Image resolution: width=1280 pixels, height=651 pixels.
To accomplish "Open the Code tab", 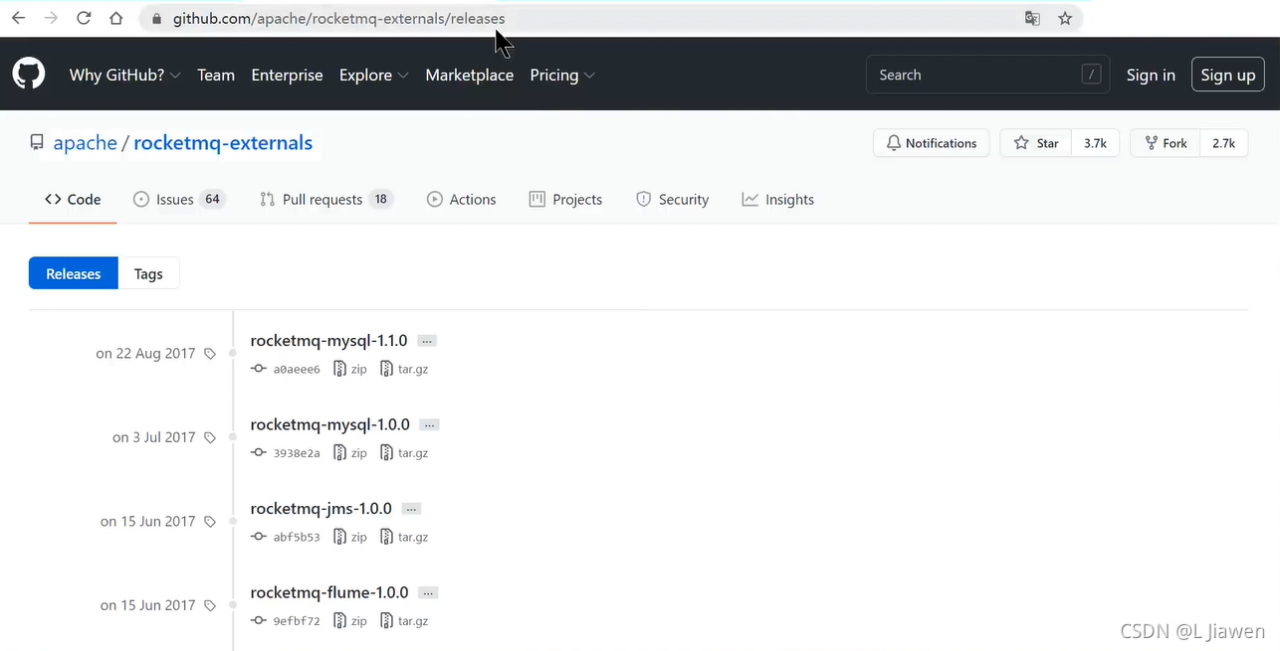I will point(73,200).
